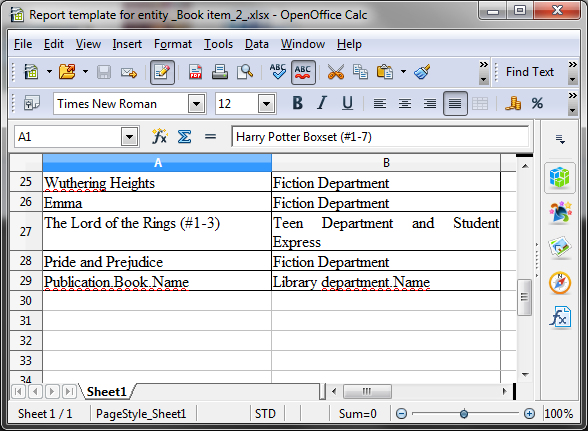
Task: Open the Data menu
Action: pos(256,44)
